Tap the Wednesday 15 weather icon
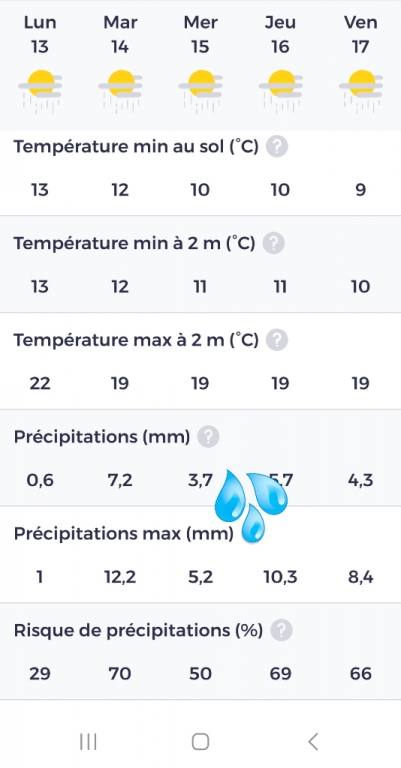The height and width of the screenshot is (768, 401). click(201, 91)
